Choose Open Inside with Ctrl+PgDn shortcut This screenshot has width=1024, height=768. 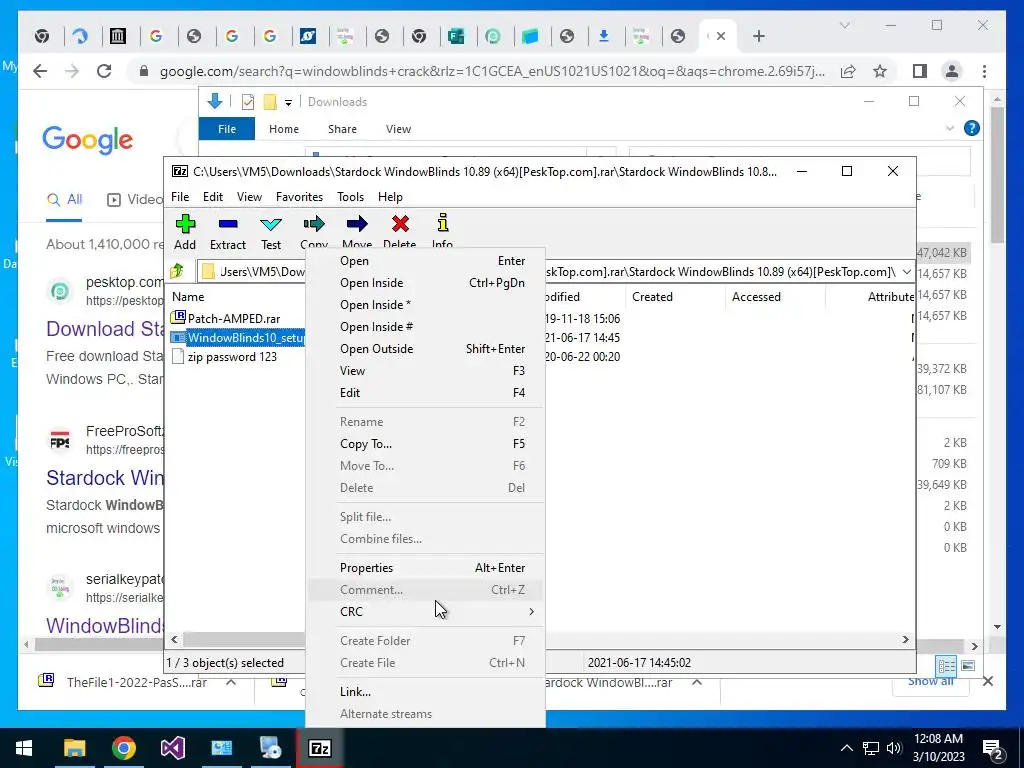coord(425,283)
